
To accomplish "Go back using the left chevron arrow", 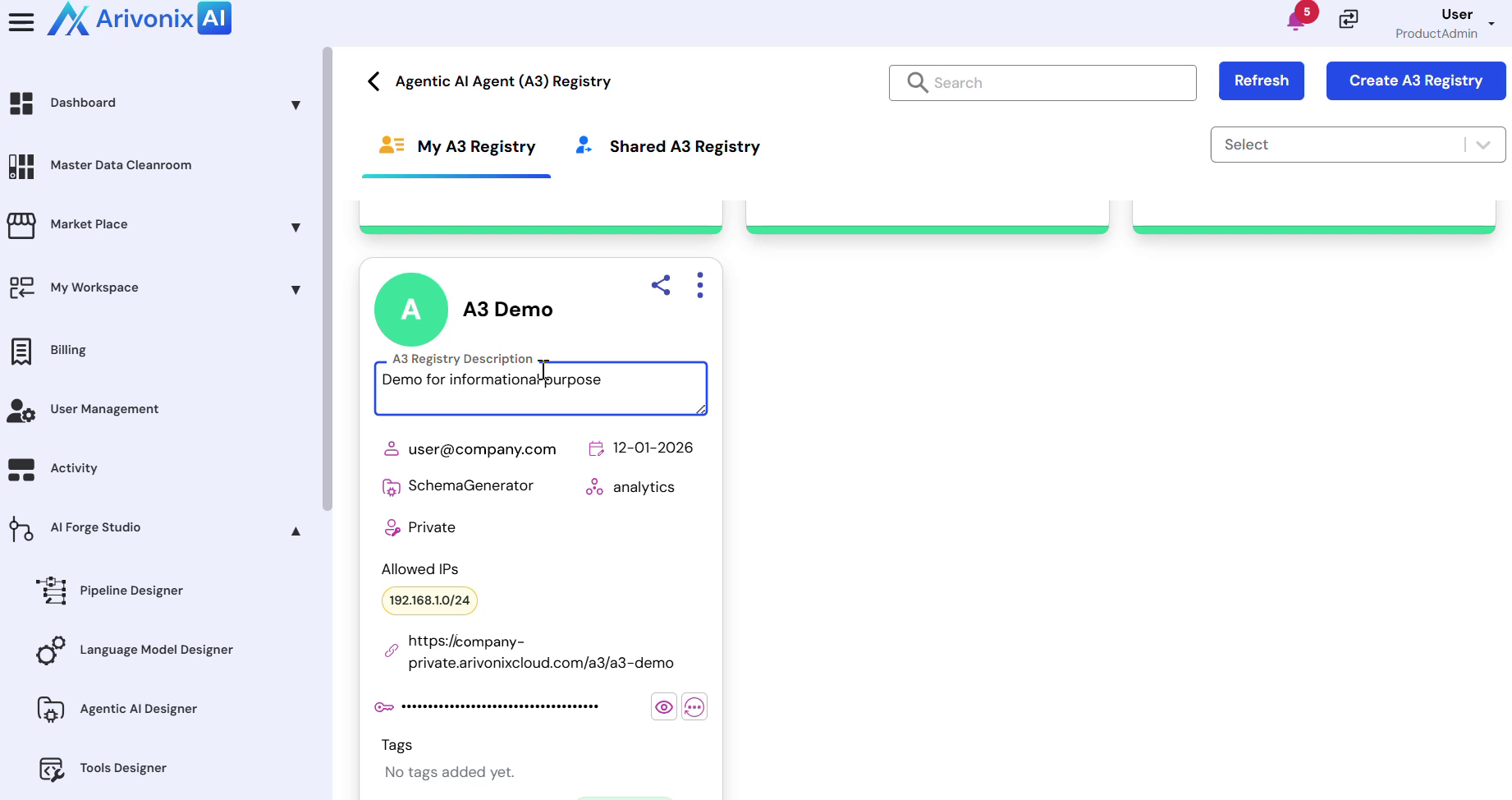I will click(x=373, y=81).
